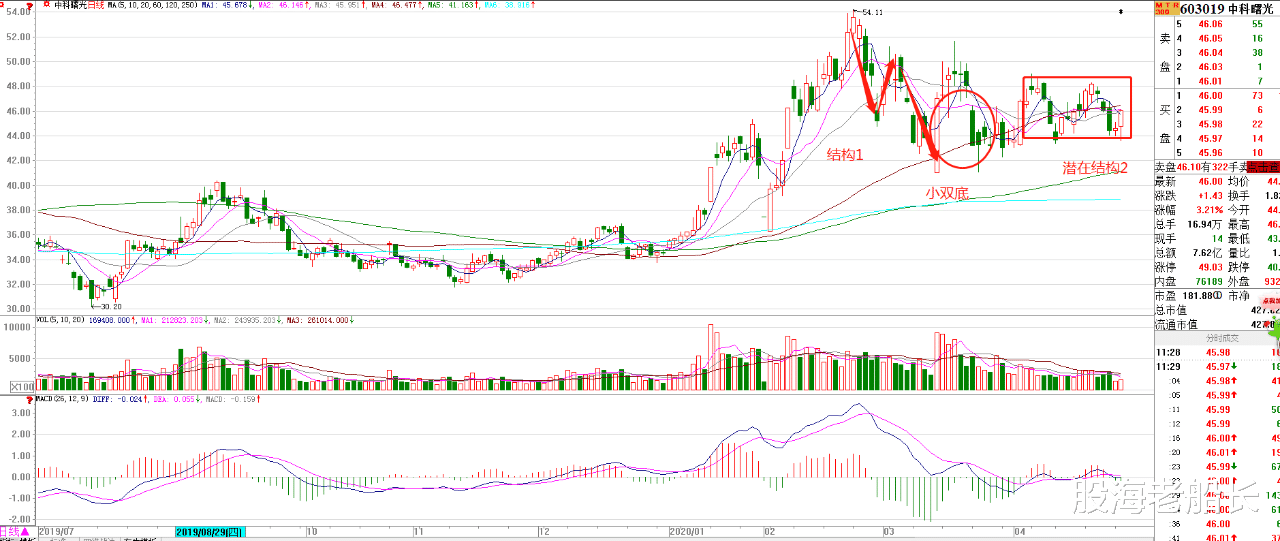Image resolution: width=1280 pixels, height=541 pixels.
Task: Click the 内盘 76109 value
Action: pos(1207,282)
